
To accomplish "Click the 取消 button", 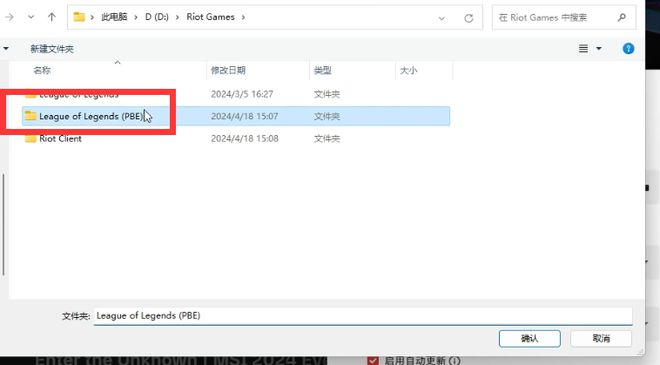I will pos(601,338).
